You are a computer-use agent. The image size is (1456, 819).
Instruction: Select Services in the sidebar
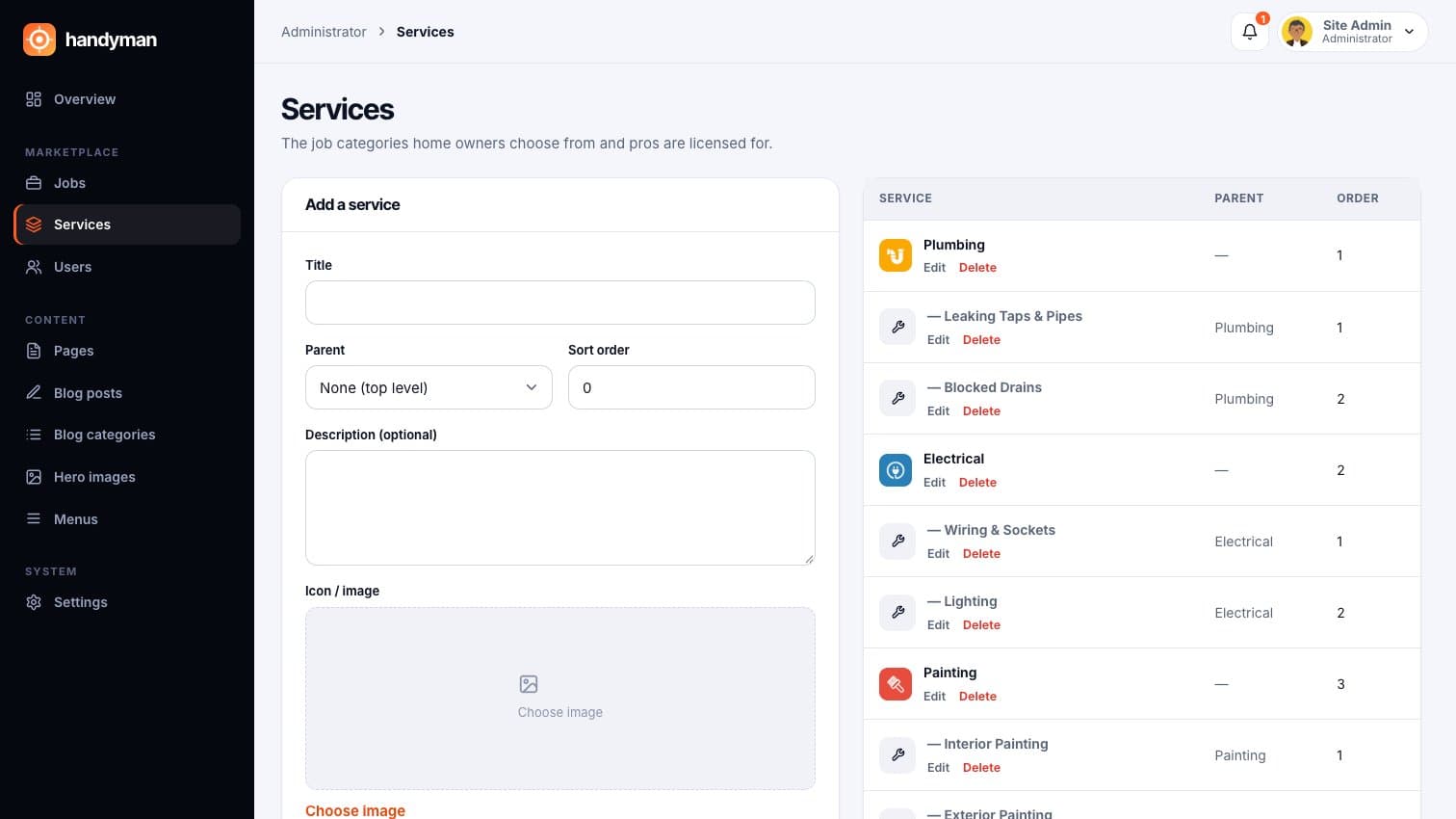(127, 225)
